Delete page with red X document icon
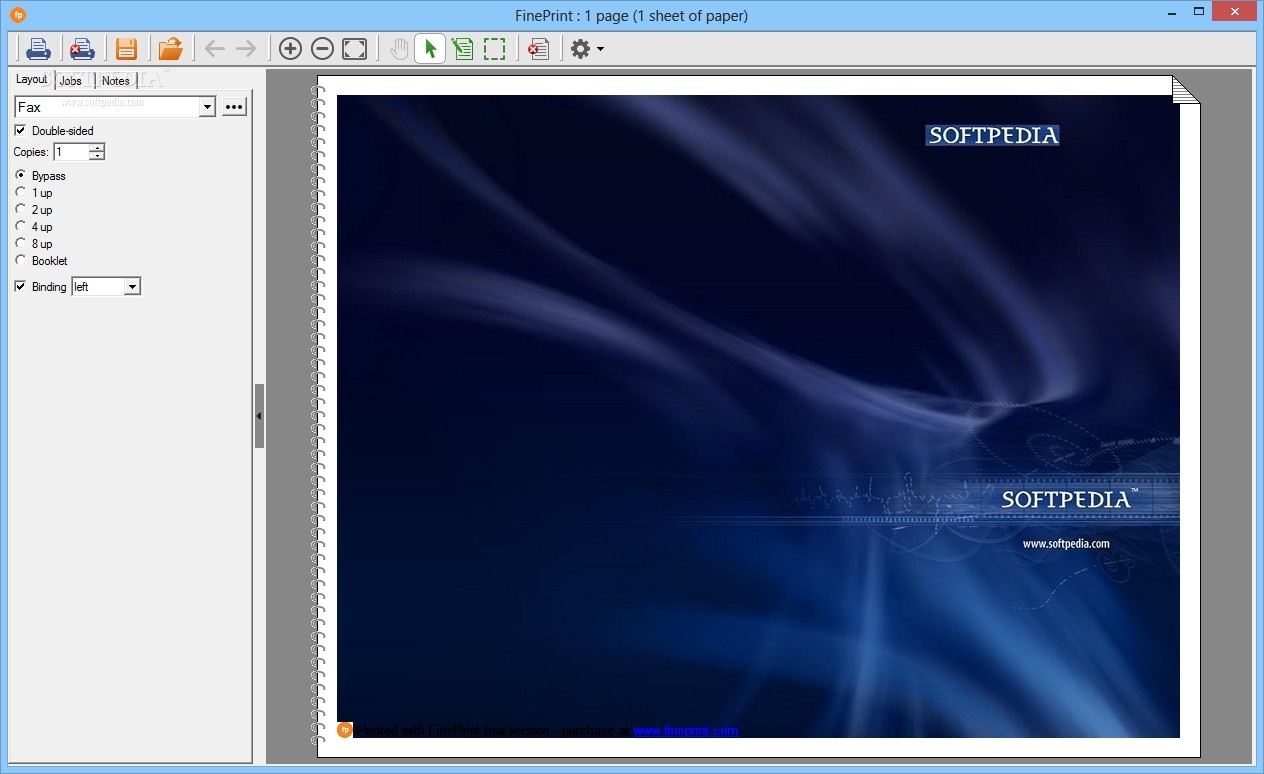Viewport: 1264px width, 774px height. click(539, 48)
